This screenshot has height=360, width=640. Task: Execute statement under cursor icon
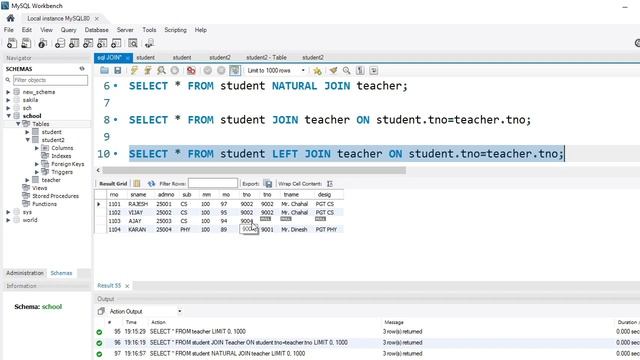click(148, 71)
